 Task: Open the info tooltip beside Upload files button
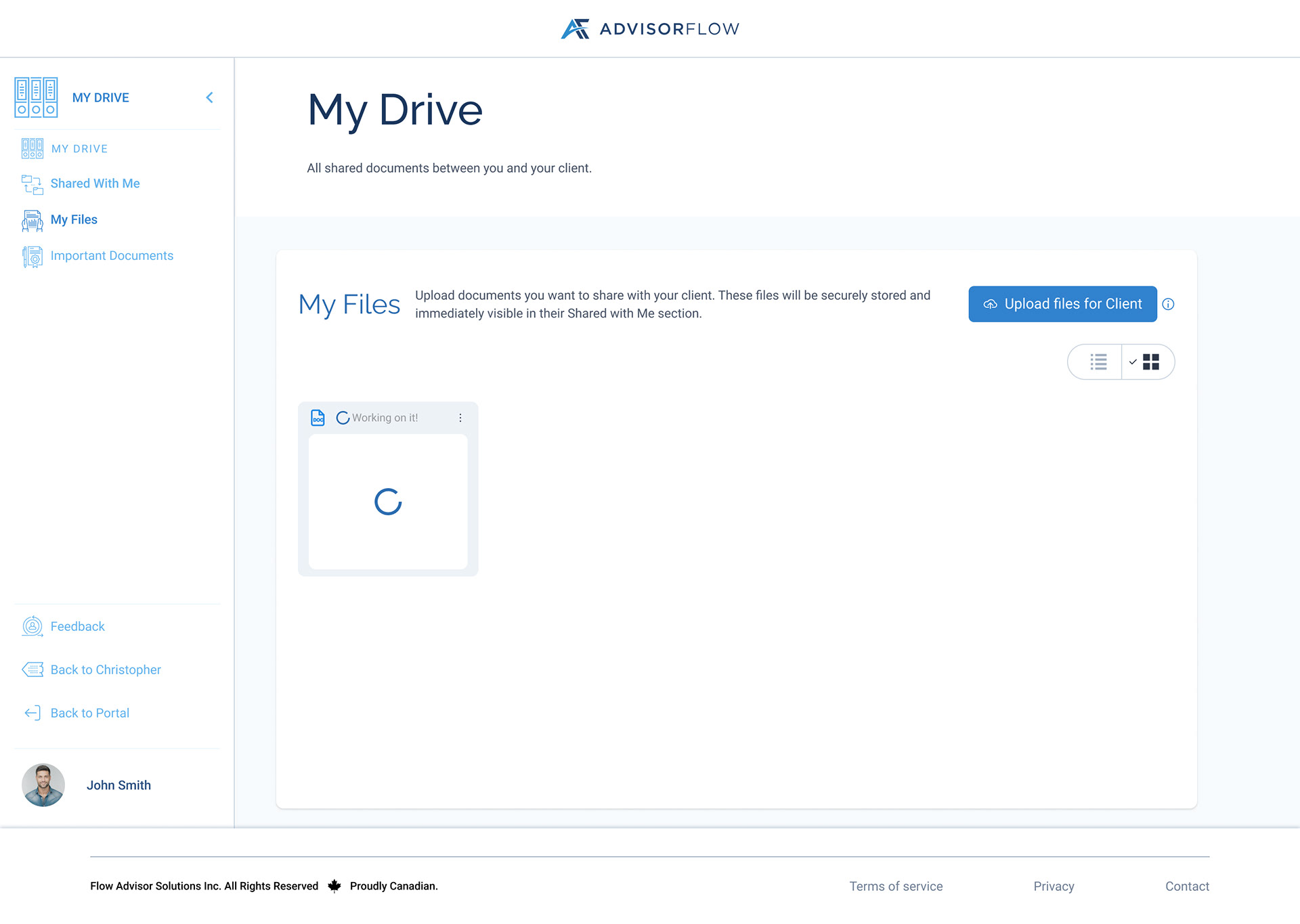1169,304
